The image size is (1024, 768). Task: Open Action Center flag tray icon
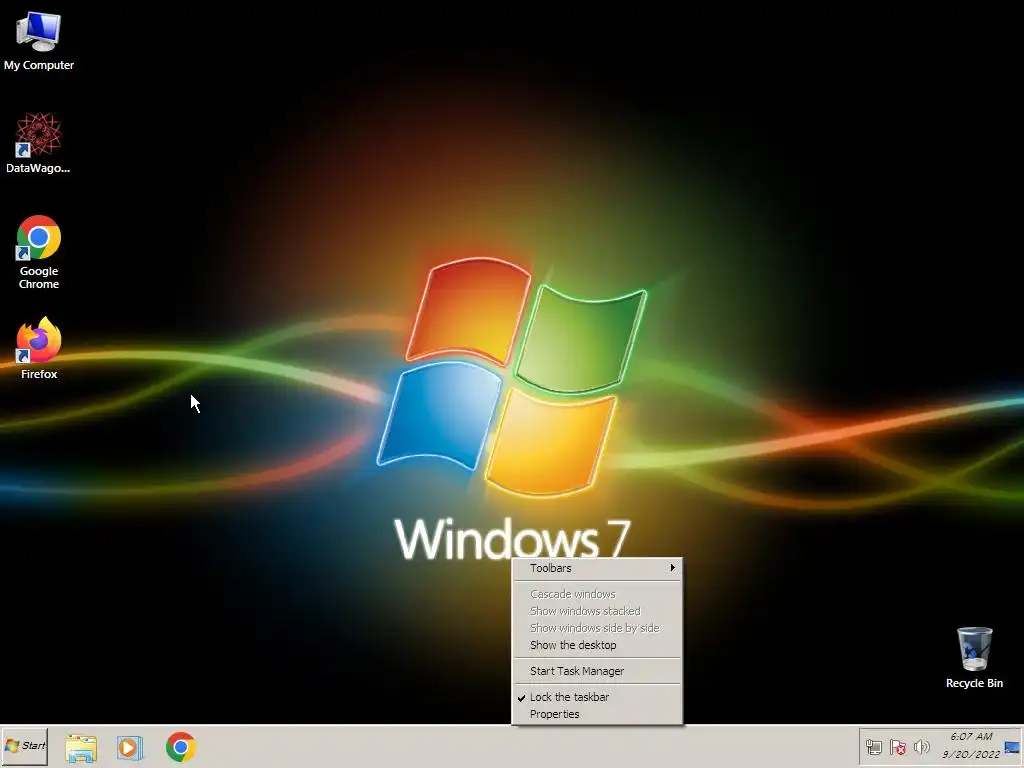(898, 746)
